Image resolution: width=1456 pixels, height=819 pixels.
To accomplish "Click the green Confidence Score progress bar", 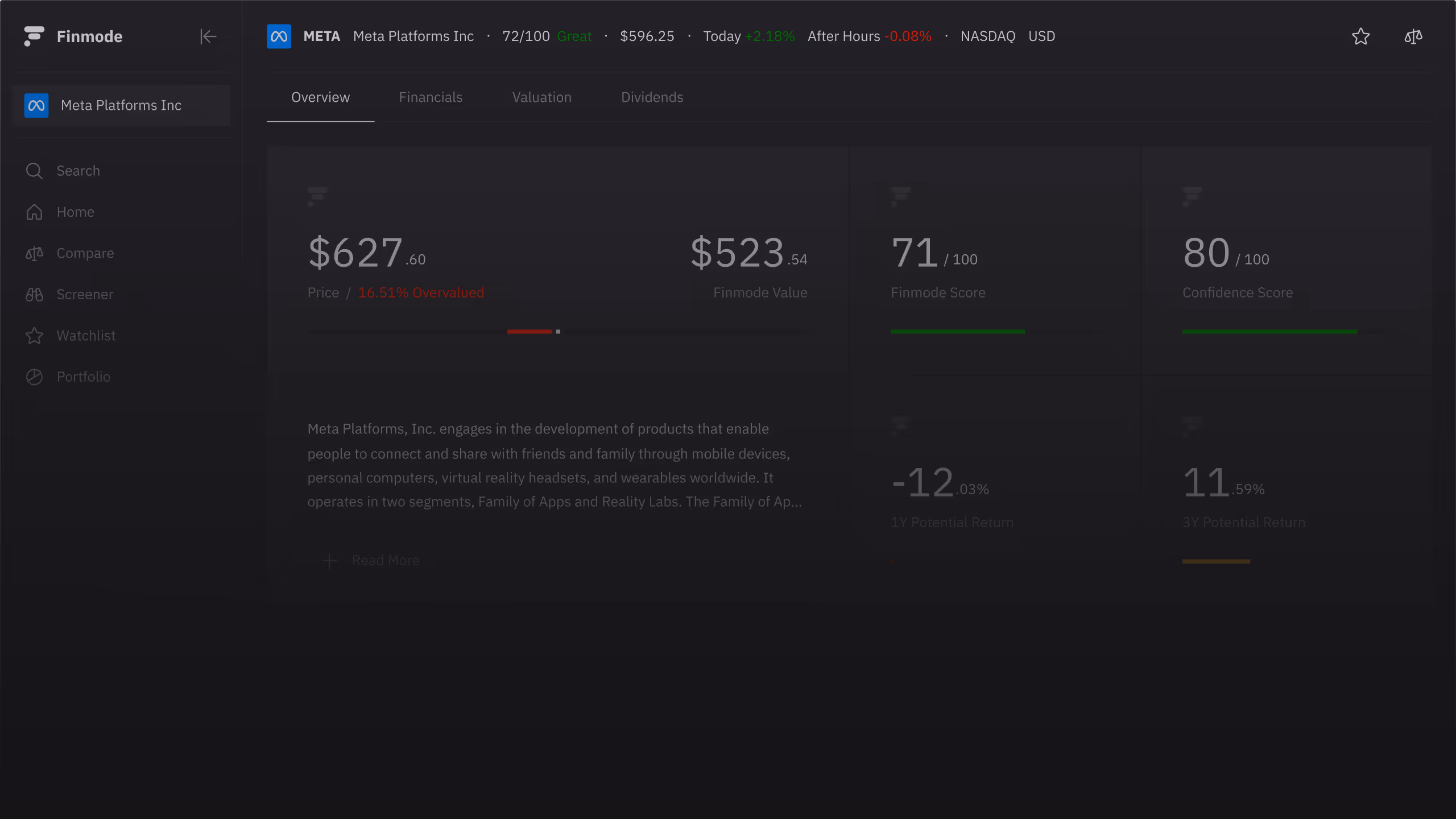I will [1269, 332].
